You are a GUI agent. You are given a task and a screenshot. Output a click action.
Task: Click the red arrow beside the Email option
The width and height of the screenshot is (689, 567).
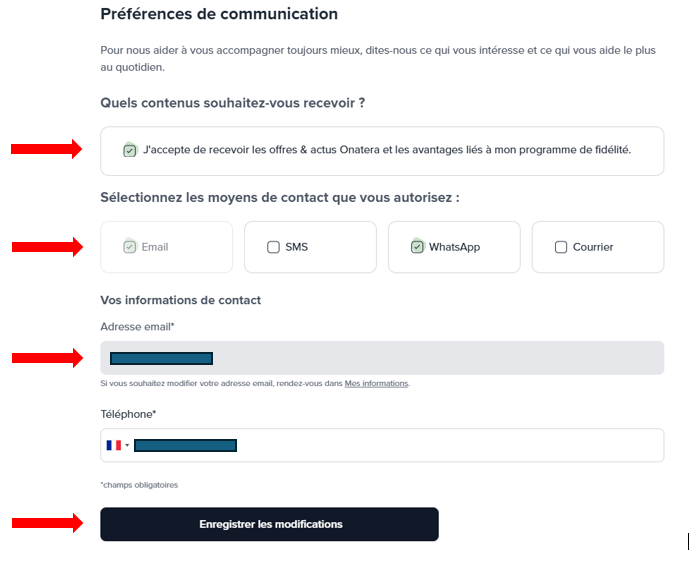pyautogui.click(x=47, y=247)
